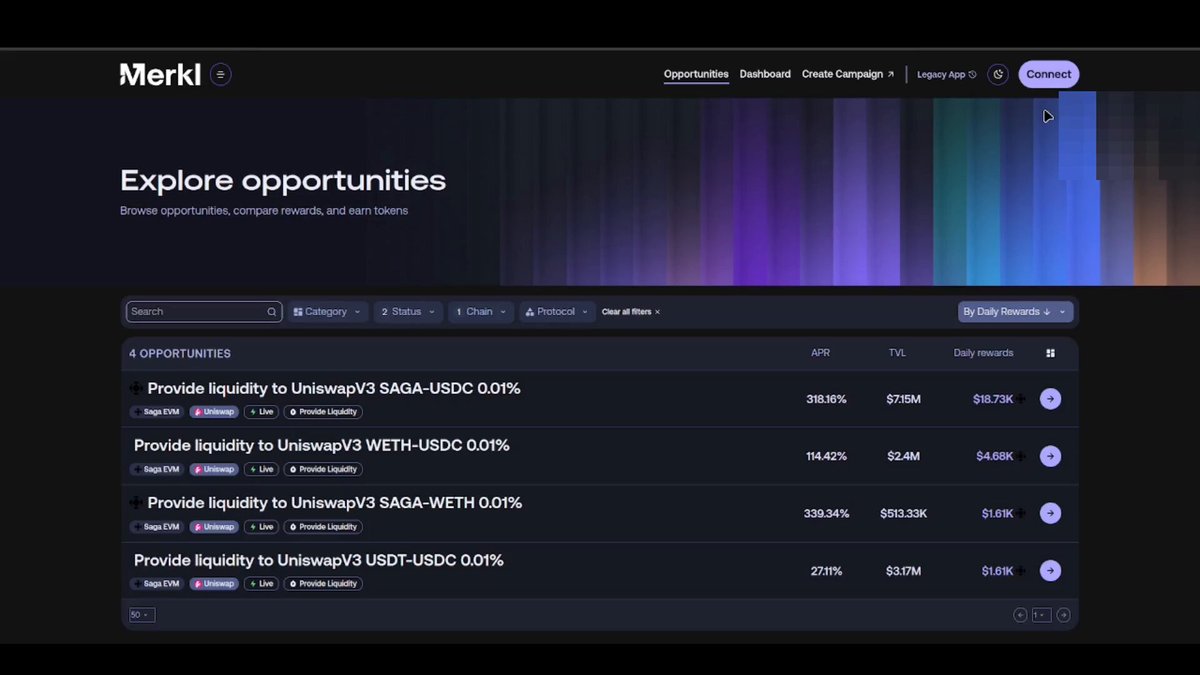Click the Connect wallet button
1200x675 pixels.
click(1049, 74)
